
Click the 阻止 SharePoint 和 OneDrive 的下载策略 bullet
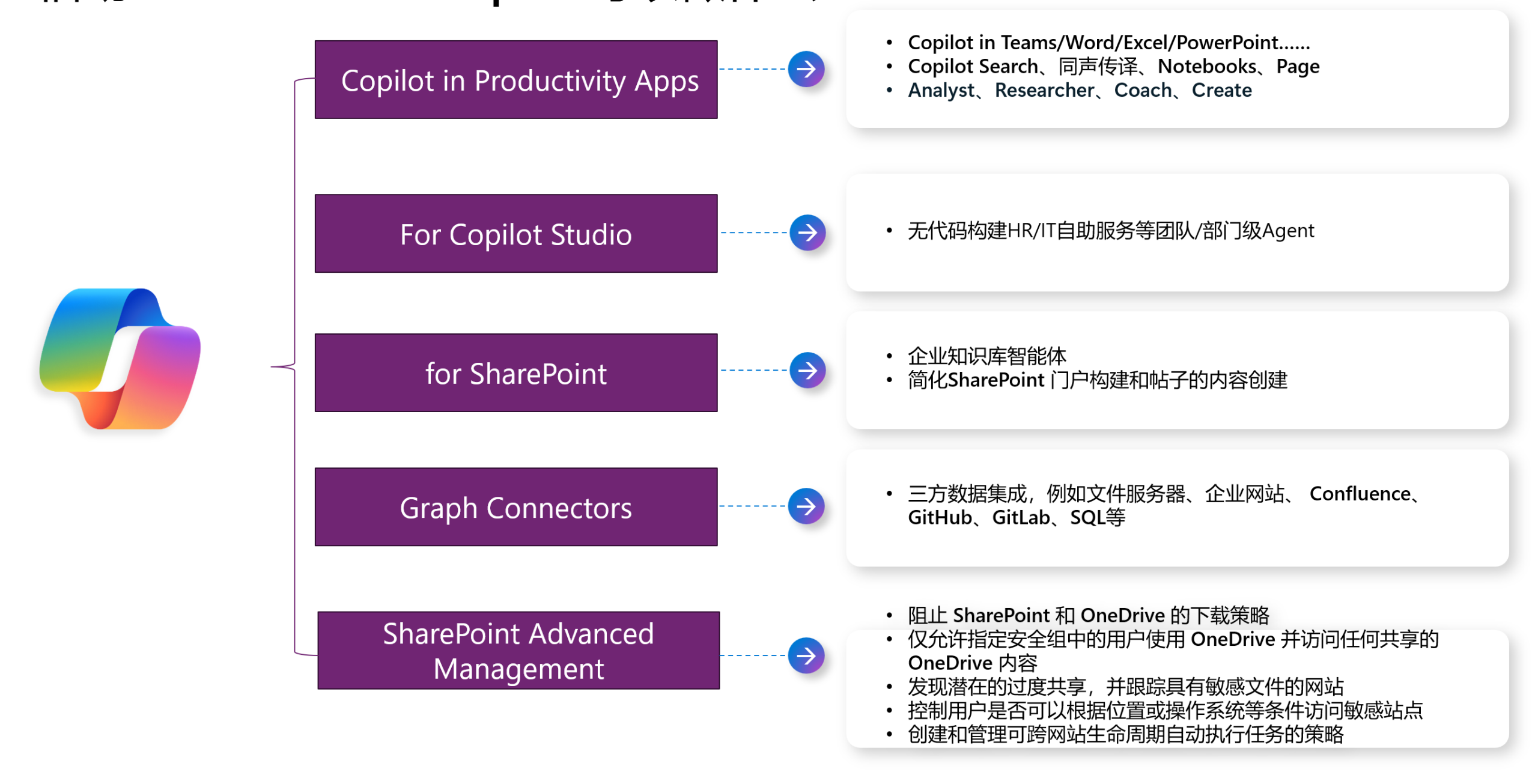[1087, 615]
